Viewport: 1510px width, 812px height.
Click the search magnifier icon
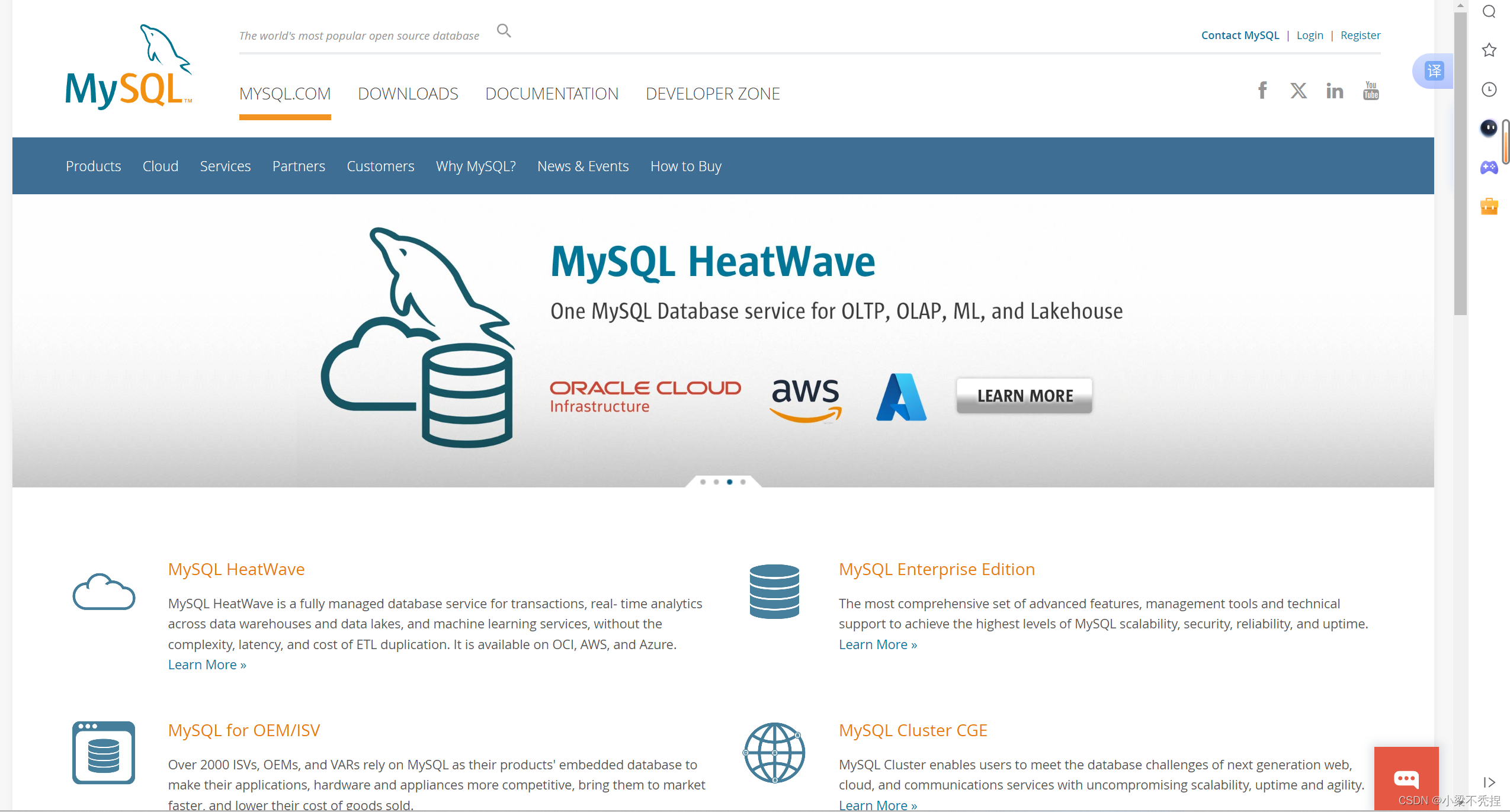pyautogui.click(x=504, y=31)
